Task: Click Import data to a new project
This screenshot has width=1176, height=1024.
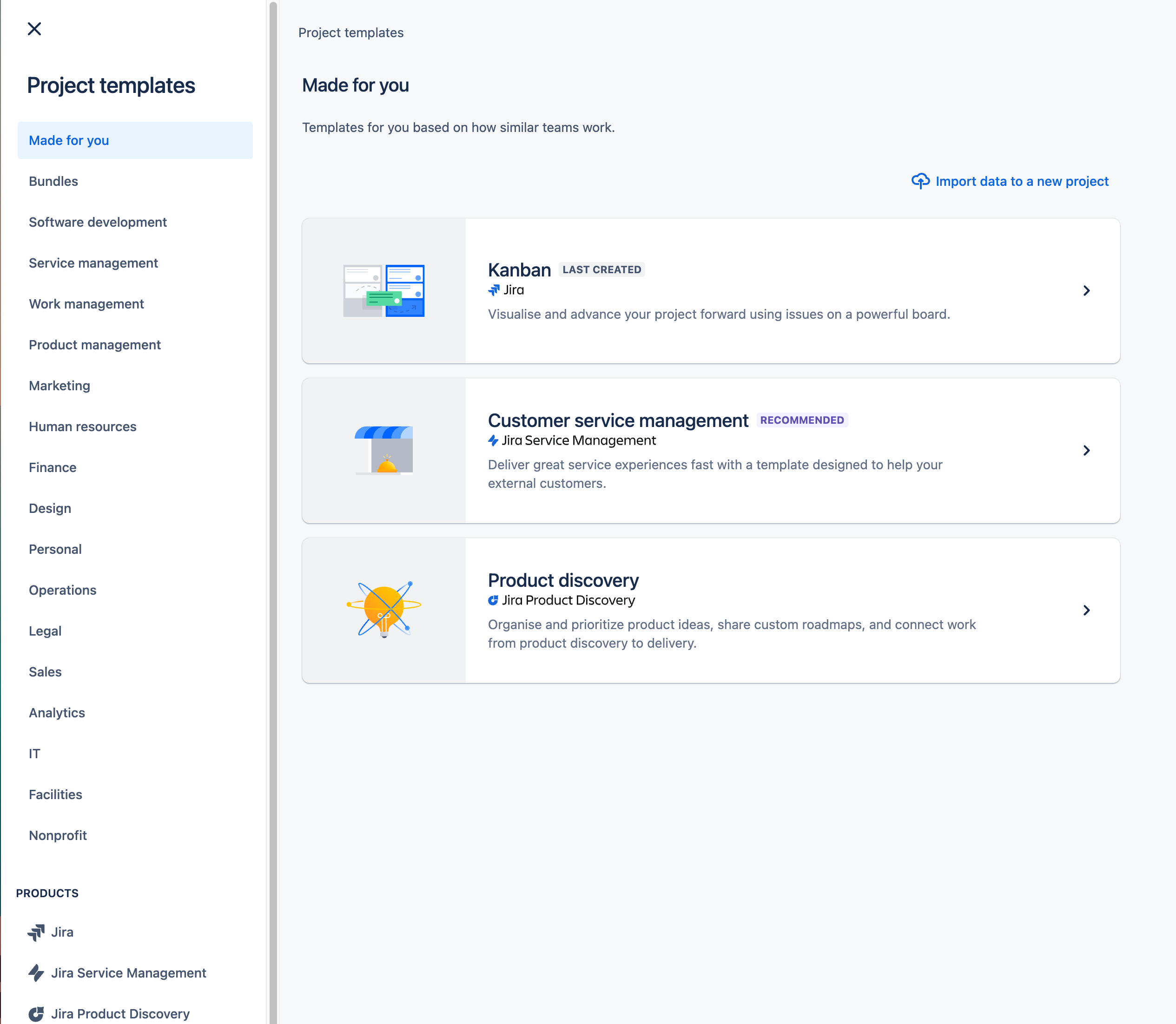Action: point(1010,181)
